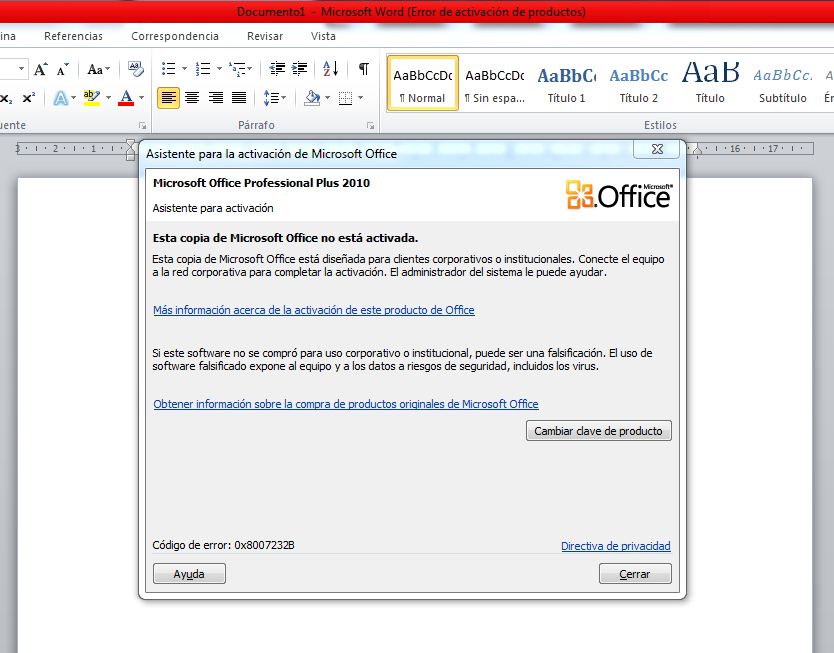Apply subscript formatting
Screen dimensions: 834x653
pos(6,98)
